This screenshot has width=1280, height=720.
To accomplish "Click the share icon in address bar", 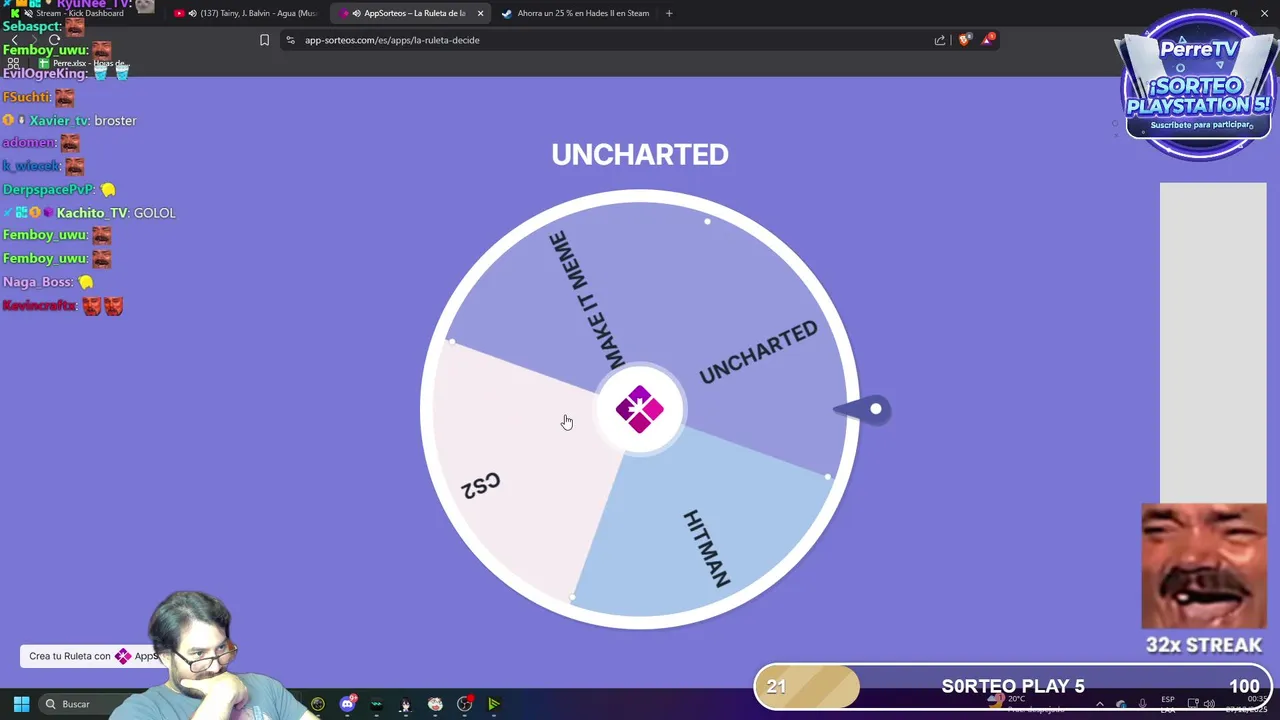I will [x=940, y=40].
